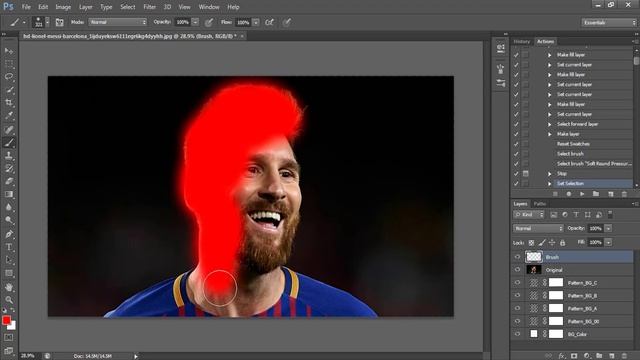Select the Brush layer thumbnail
The image size is (640, 360).
(534, 257)
